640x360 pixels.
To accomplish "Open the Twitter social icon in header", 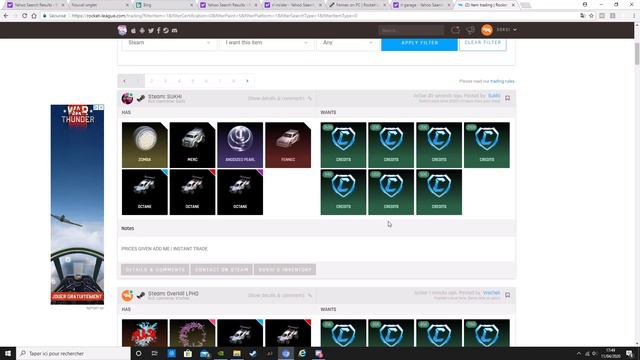I will click(151, 31).
